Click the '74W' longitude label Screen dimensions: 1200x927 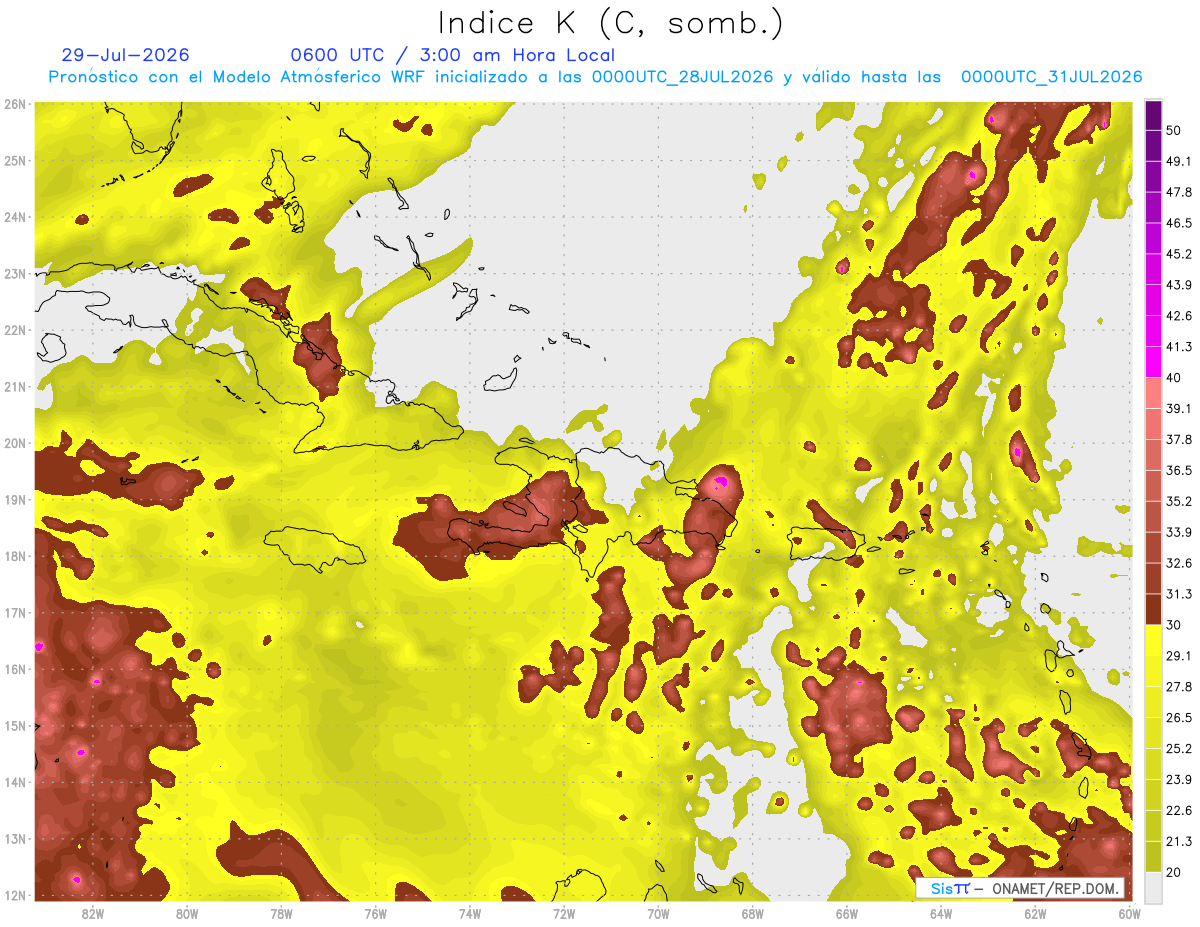pyautogui.click(x=469, y=913)
